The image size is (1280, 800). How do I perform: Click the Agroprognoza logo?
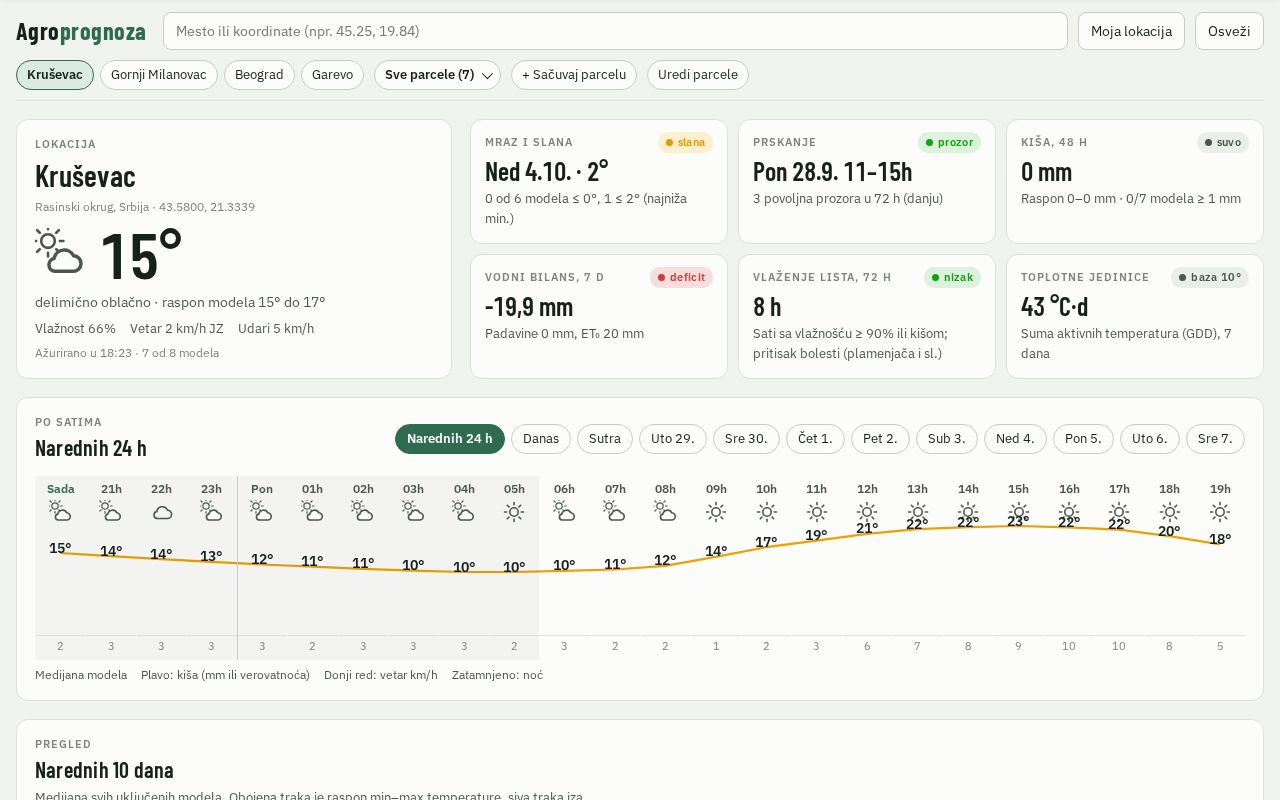point(81,31)
